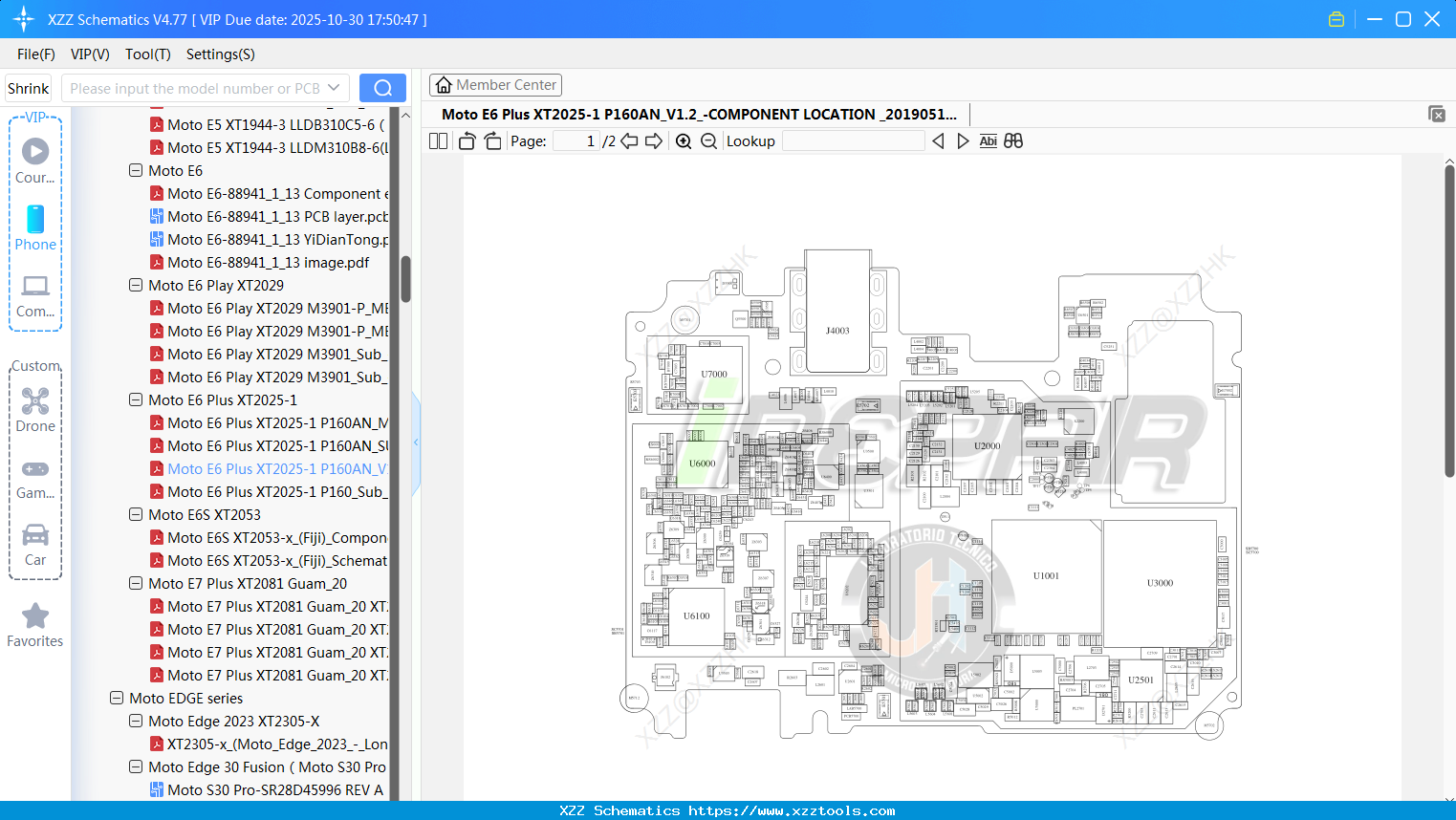Screen dimensions: 1456x820
Task: Open Moto E6 Plus XT2025-1 P160_Sub file
Action: point(269,492)
